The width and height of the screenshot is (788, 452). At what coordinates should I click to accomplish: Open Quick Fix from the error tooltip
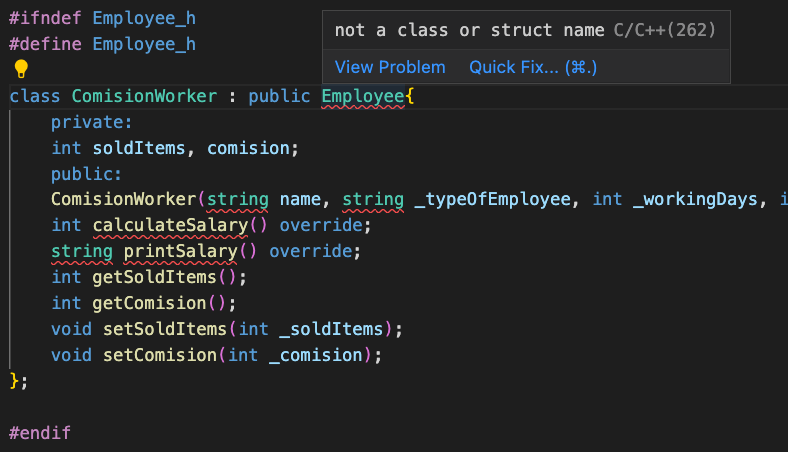click(533, 67)
